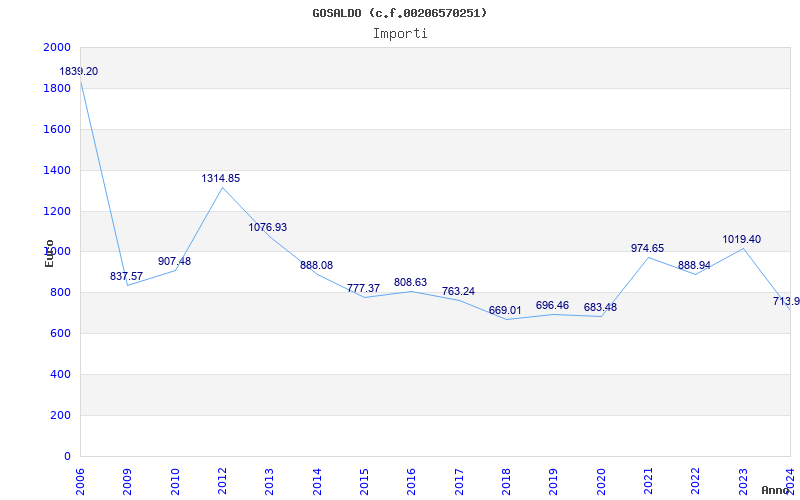Select the y-axis tick label 1200

tap(58, 211)
